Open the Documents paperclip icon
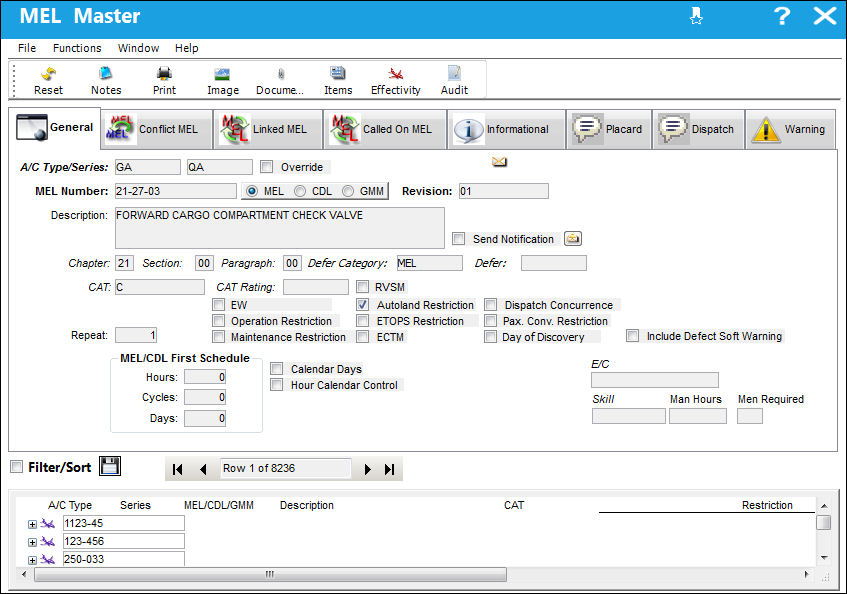The image size is (847, 594). (280, 73)
